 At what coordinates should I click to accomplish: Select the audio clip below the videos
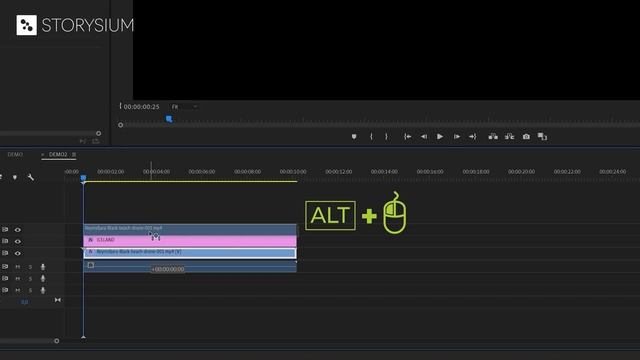[x=190, y=266]
